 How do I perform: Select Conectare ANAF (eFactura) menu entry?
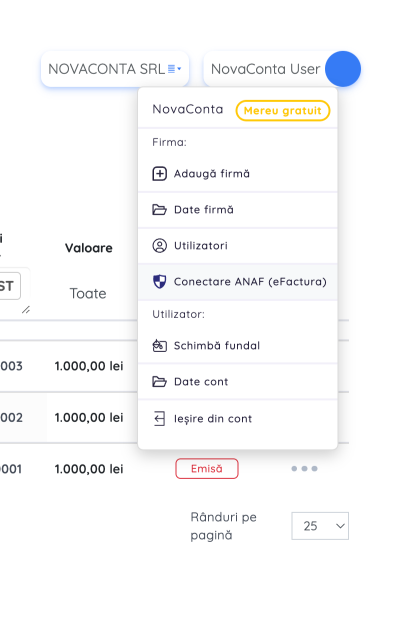tap(237, 282)
